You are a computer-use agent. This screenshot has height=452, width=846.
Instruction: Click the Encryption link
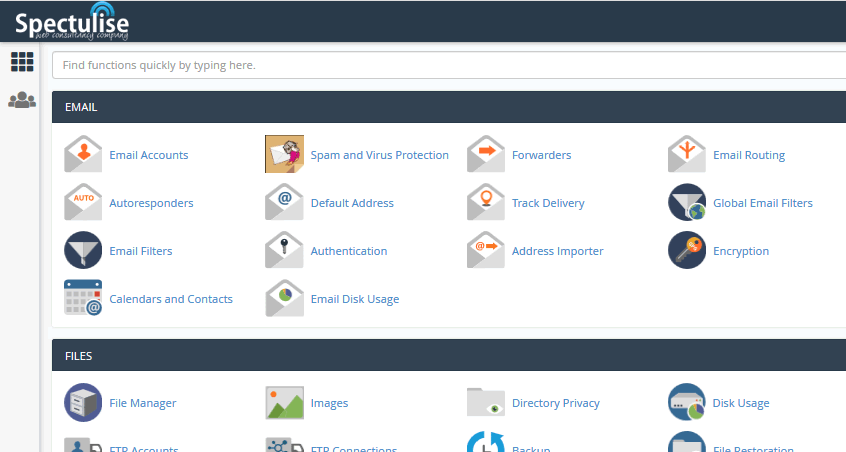[x=741, y=251]
